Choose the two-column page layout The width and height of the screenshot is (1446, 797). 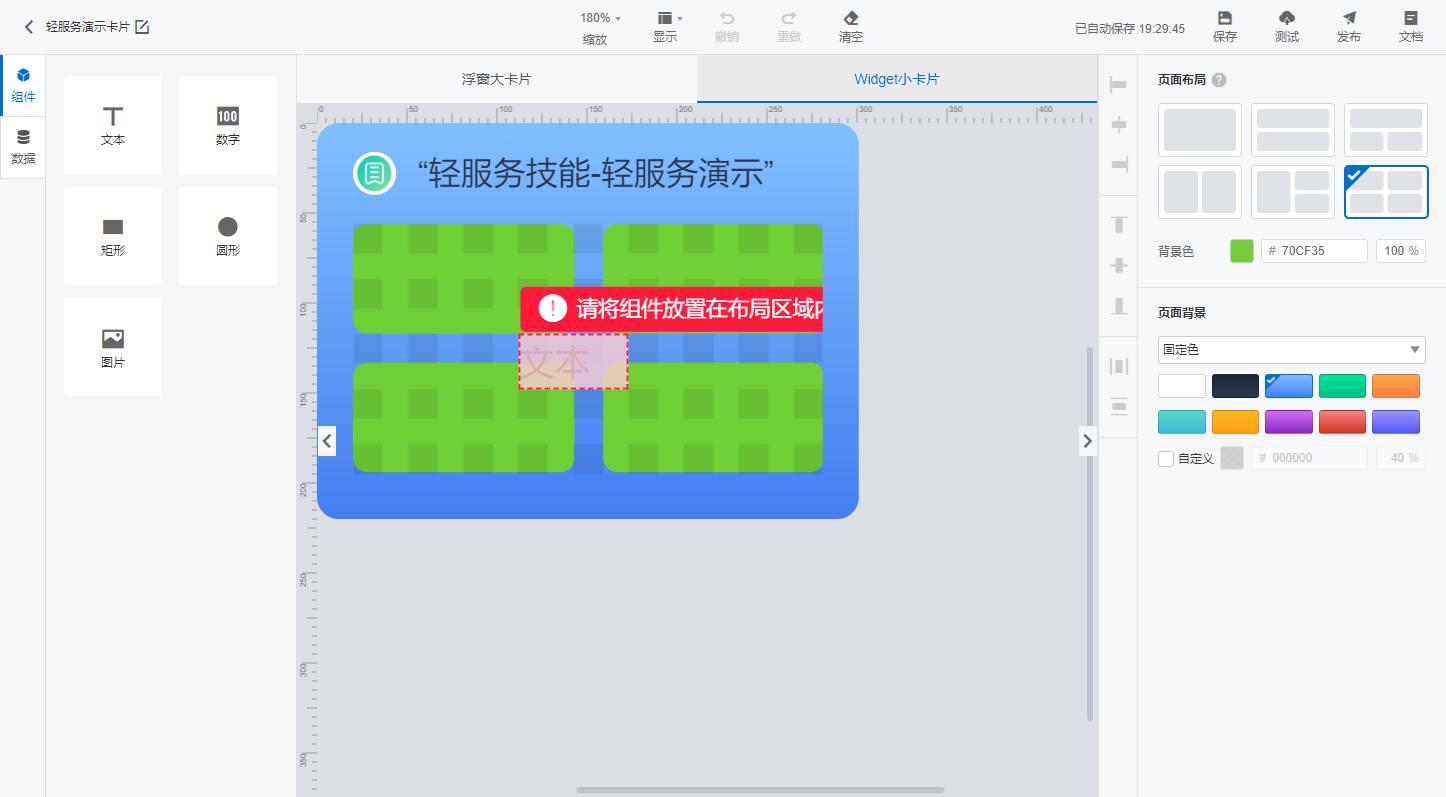pos(1200,192)
